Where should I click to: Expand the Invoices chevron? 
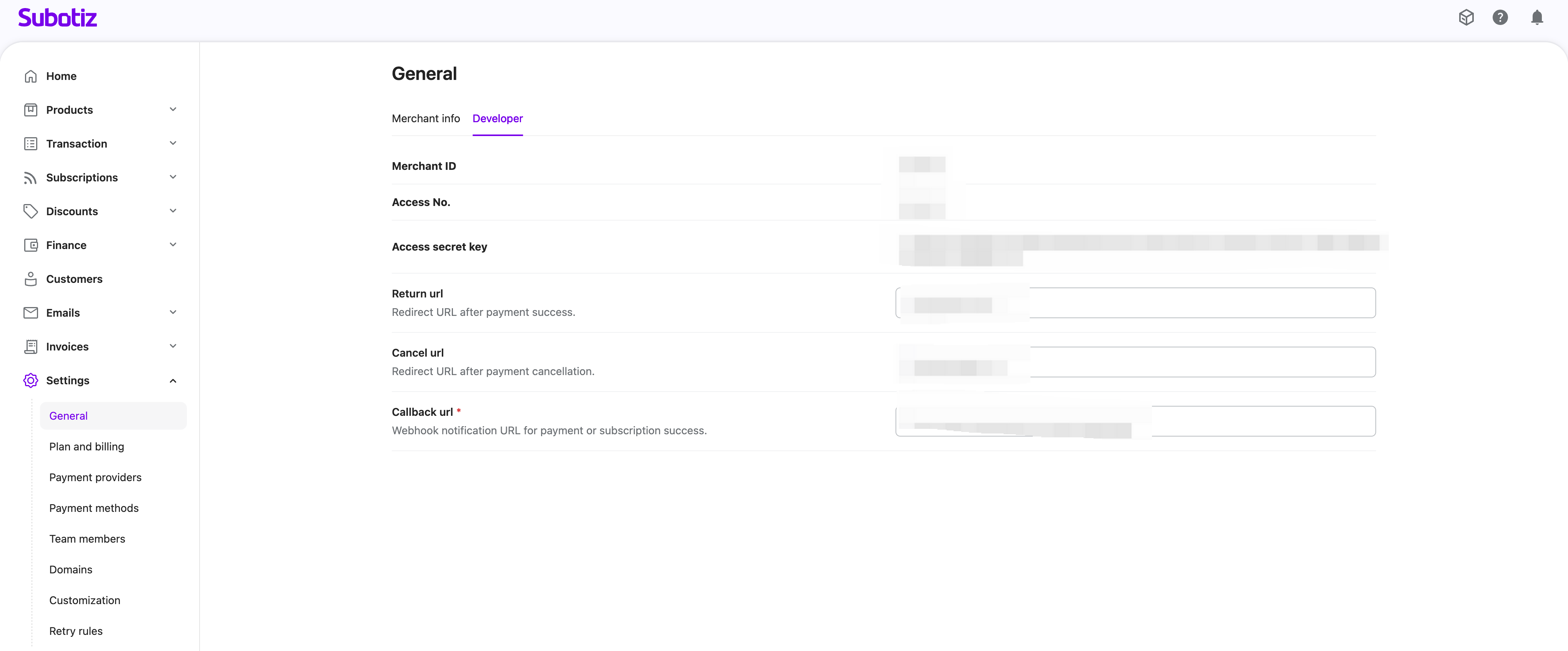coord(173,346)
